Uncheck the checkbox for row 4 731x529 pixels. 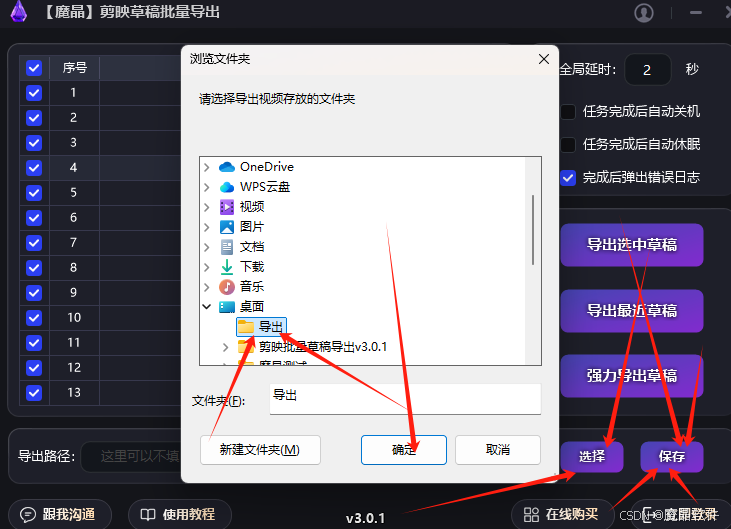34,168
